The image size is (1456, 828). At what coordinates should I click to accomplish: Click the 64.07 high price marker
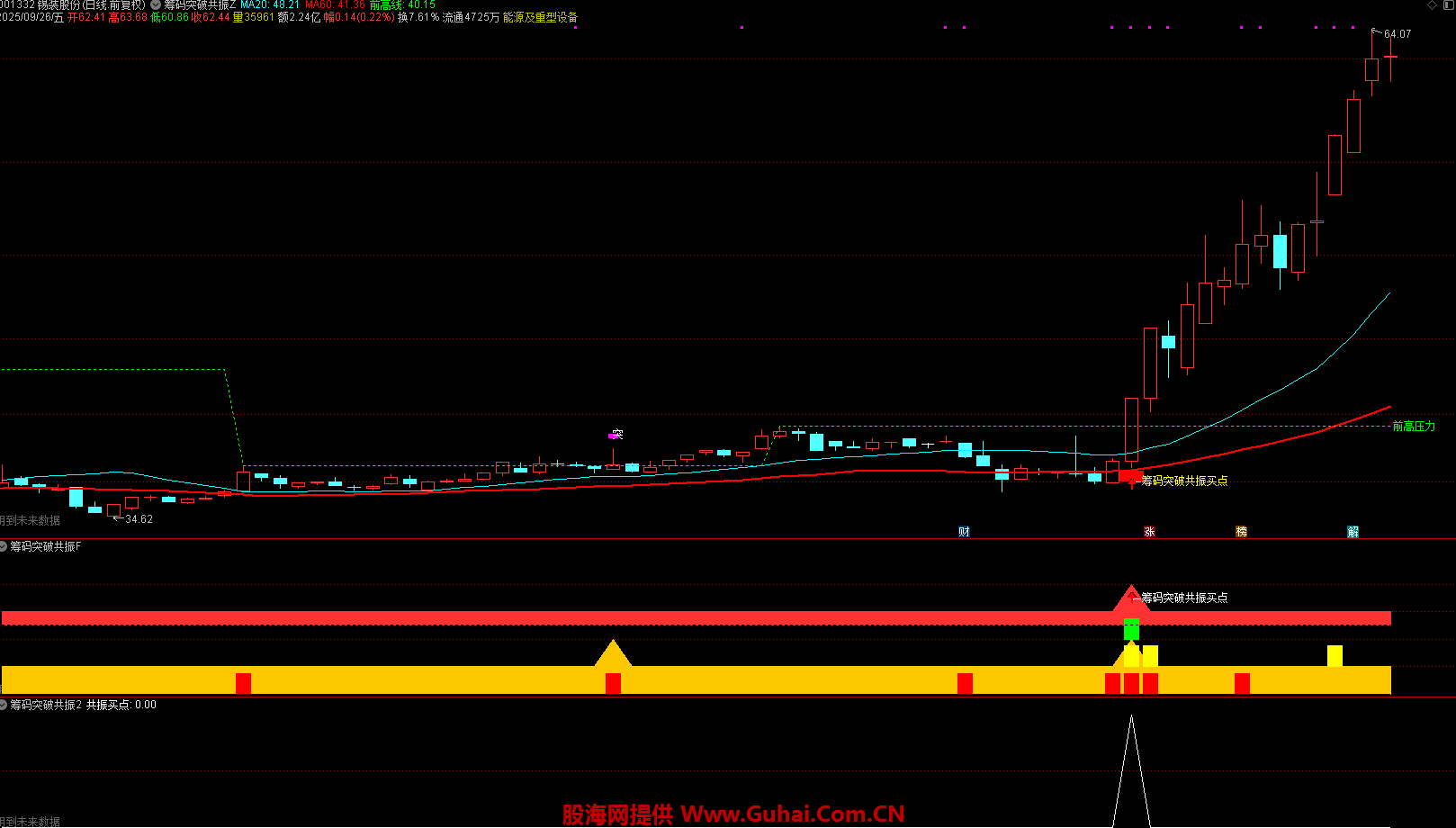click(x=1397, y=34)
